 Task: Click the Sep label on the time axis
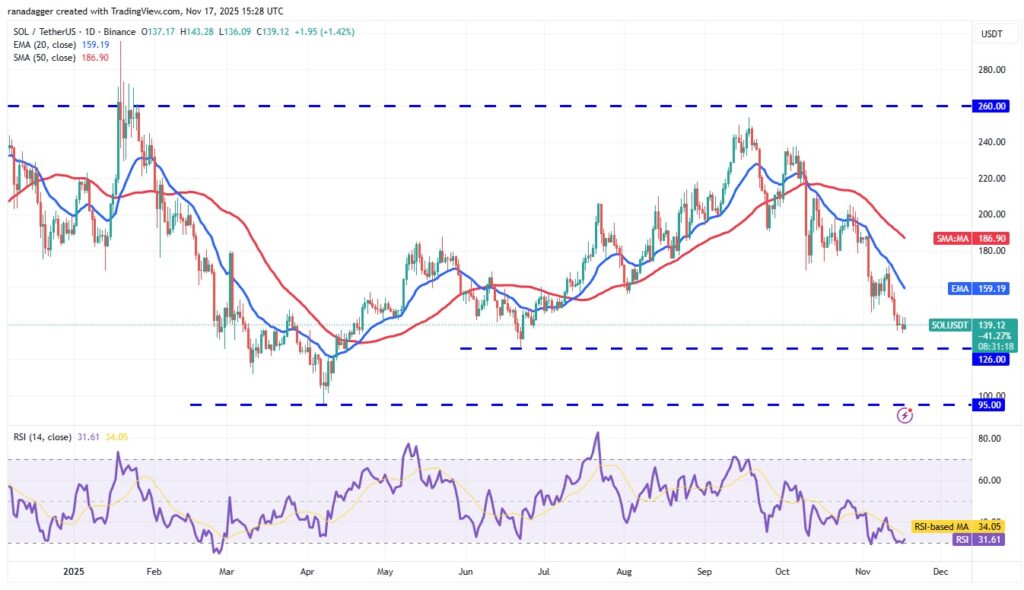pyautogui.click(x=705, y=574)
